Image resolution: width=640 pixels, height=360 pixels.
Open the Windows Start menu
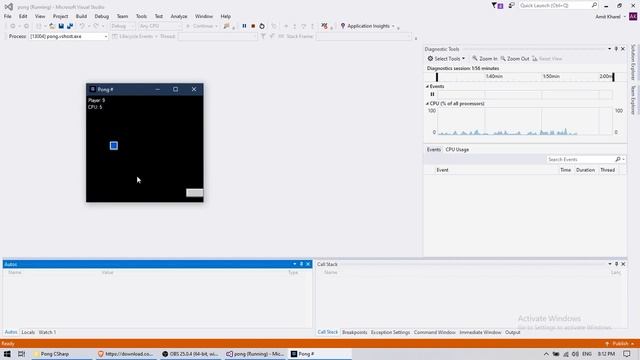7,354
